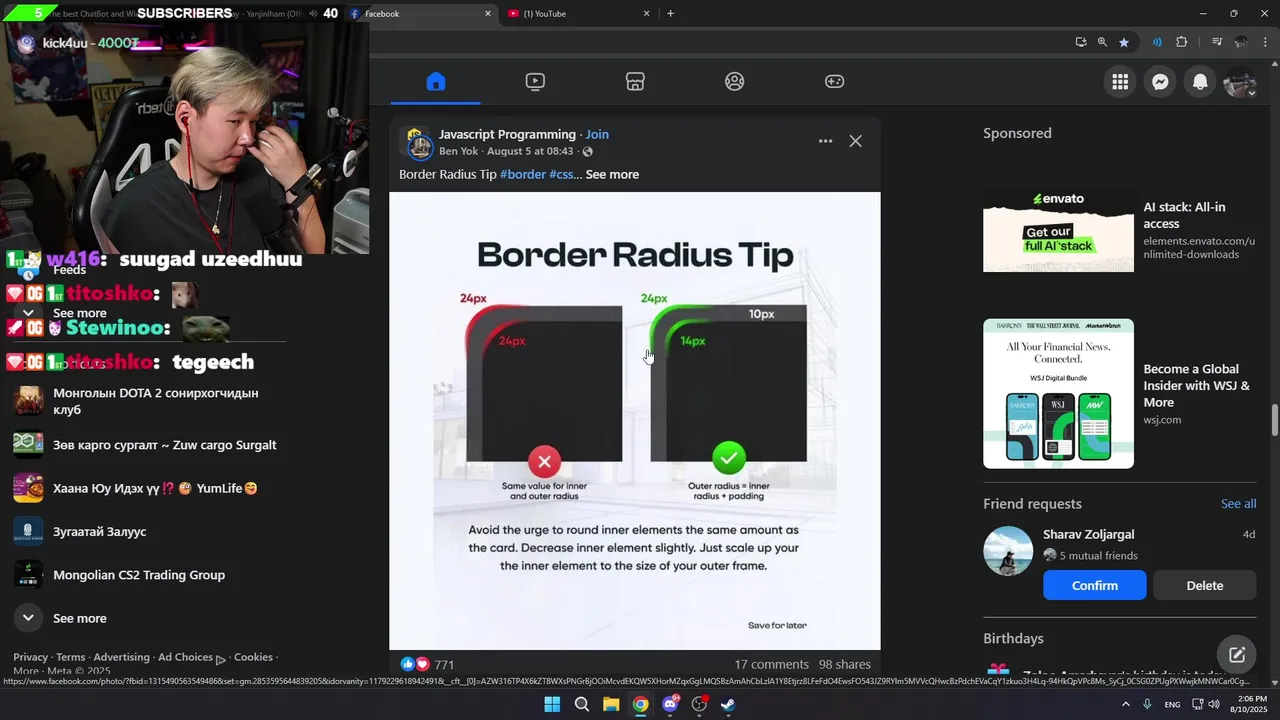Open the Groups tab icon
This screenshot has width=1280, height=720.
(x=735, y=82)
